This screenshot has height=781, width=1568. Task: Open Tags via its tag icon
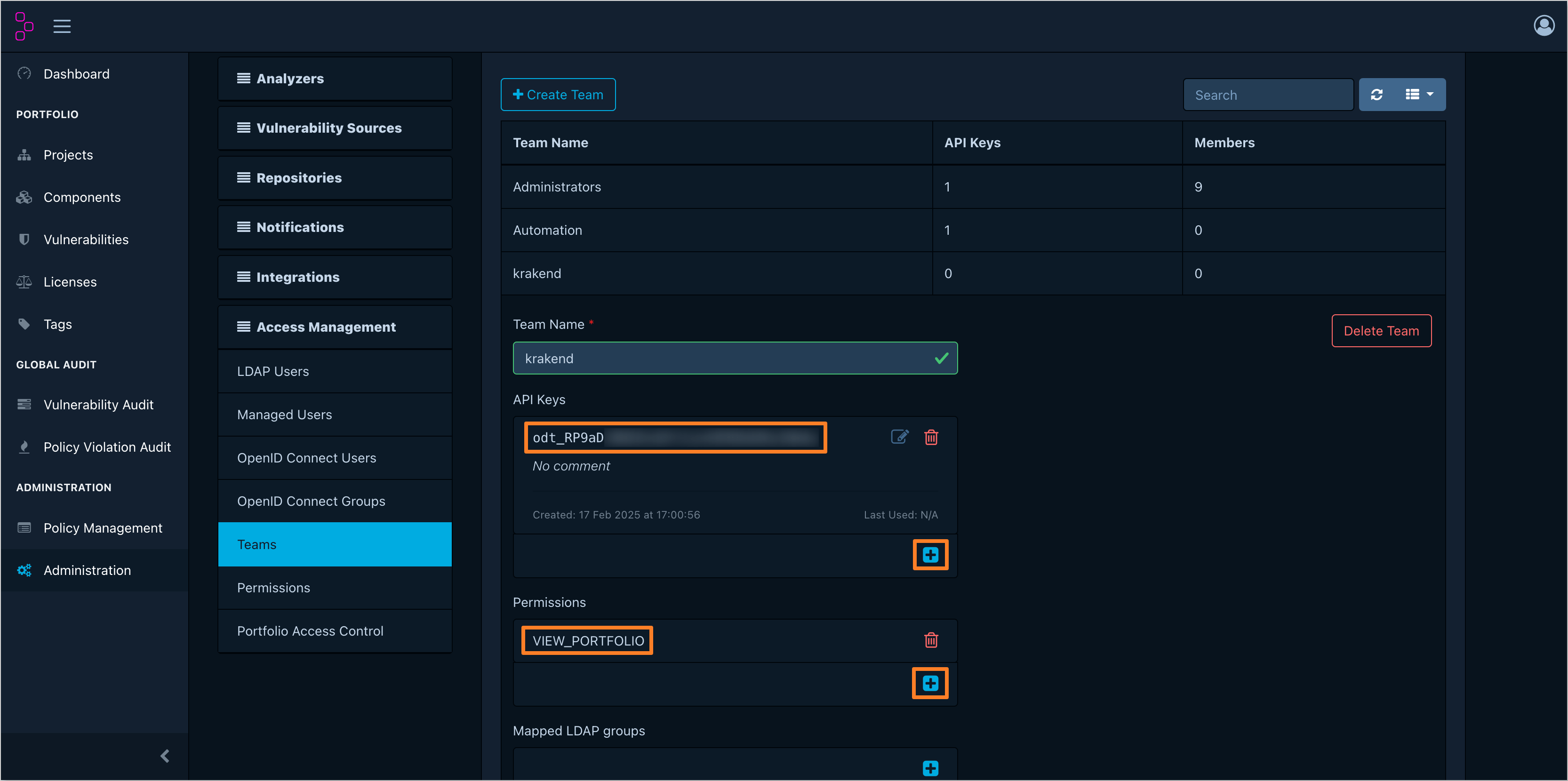[24, 324]
